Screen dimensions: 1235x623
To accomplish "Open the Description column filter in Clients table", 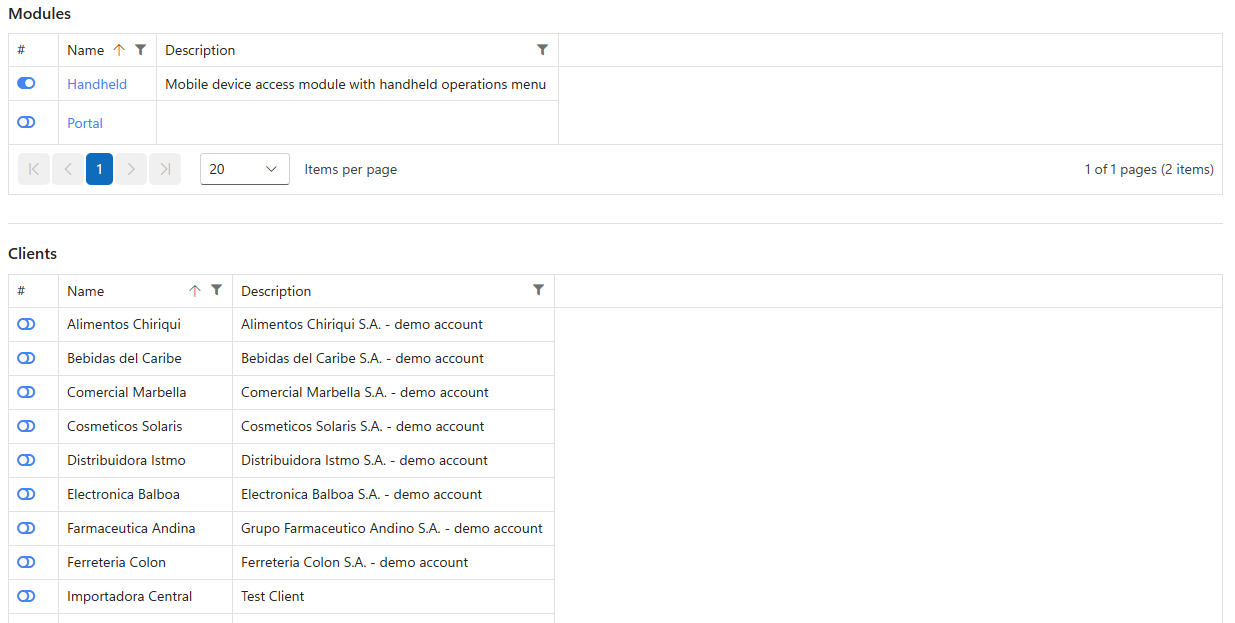I will pos(538,290).
